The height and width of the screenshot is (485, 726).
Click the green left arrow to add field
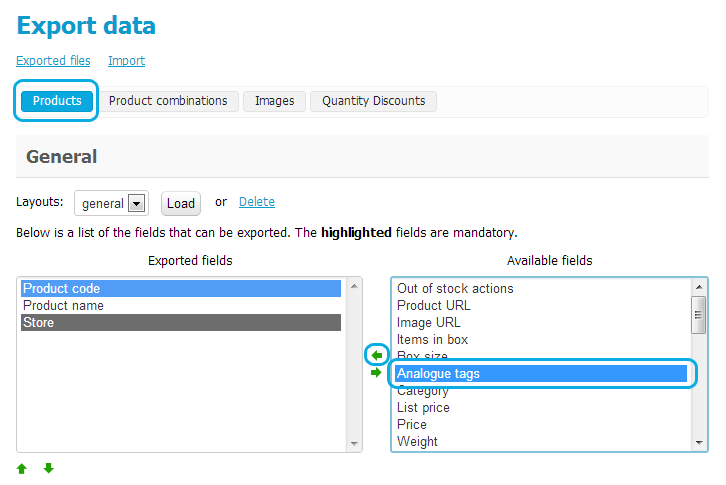[377, 355]
